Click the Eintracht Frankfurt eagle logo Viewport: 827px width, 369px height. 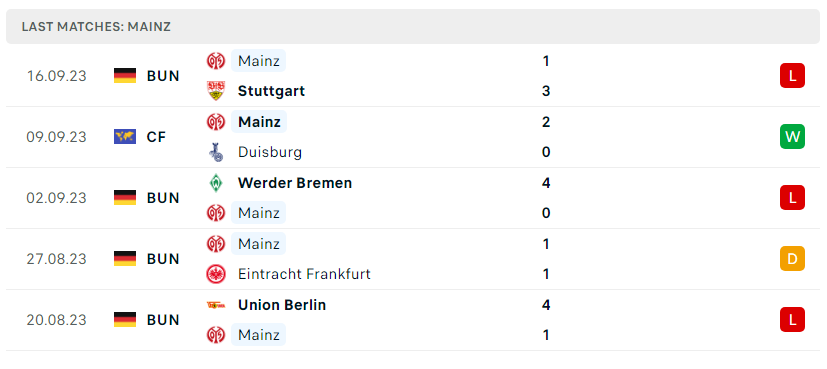pos(216,274)
